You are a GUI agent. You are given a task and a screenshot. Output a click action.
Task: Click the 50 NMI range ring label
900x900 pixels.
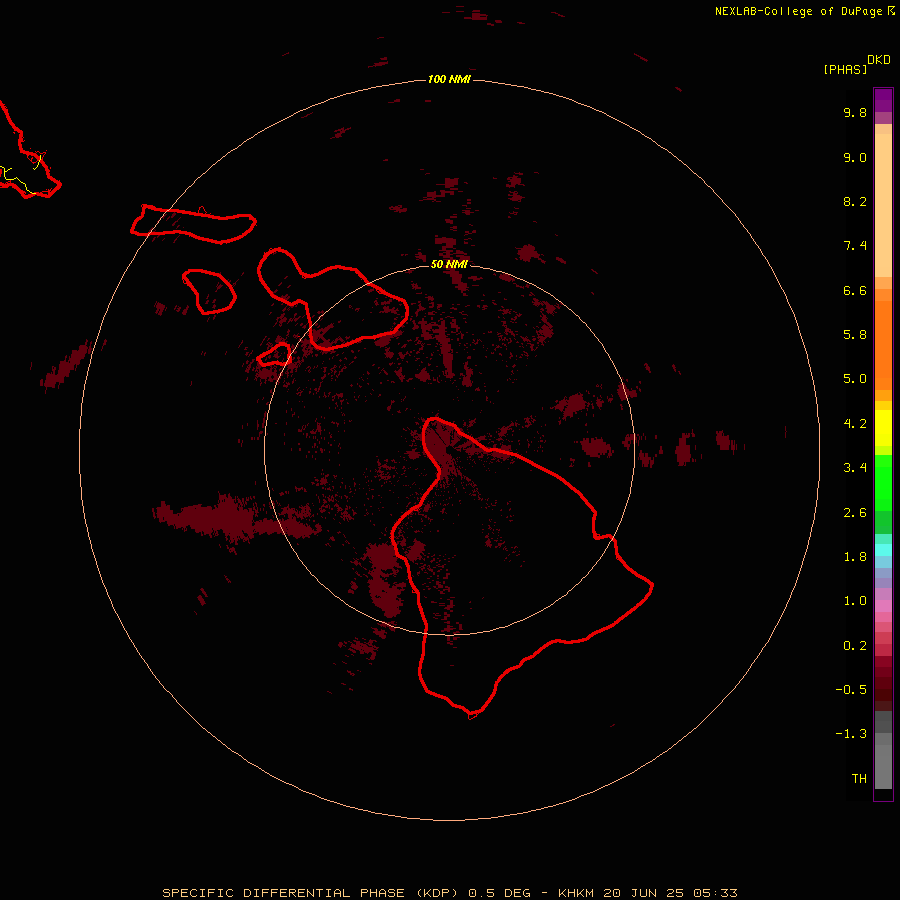click(x=449, y=264)
